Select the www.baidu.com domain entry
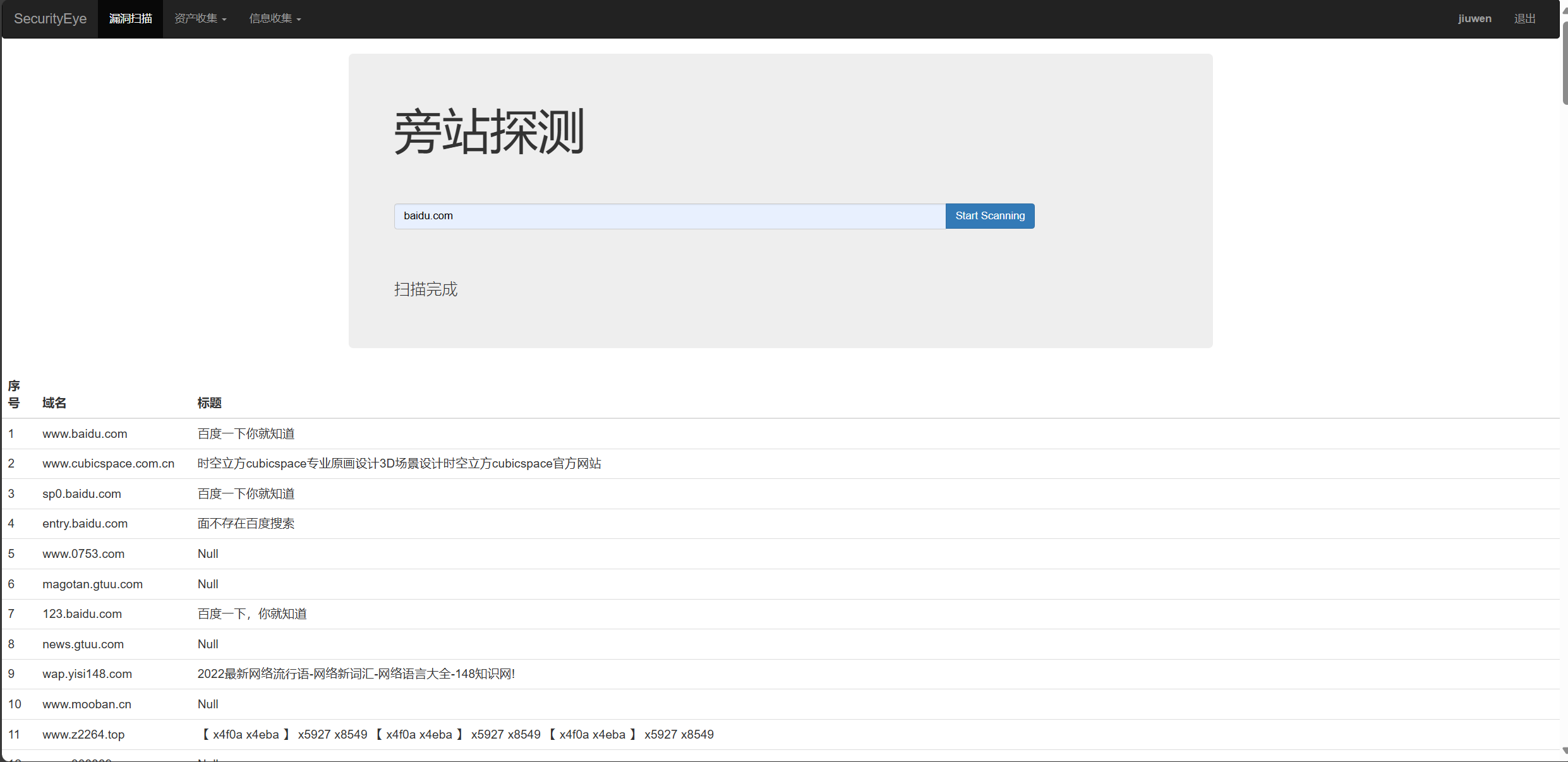The height and width of the screenshot is (762, 1568). pos(85,433)
